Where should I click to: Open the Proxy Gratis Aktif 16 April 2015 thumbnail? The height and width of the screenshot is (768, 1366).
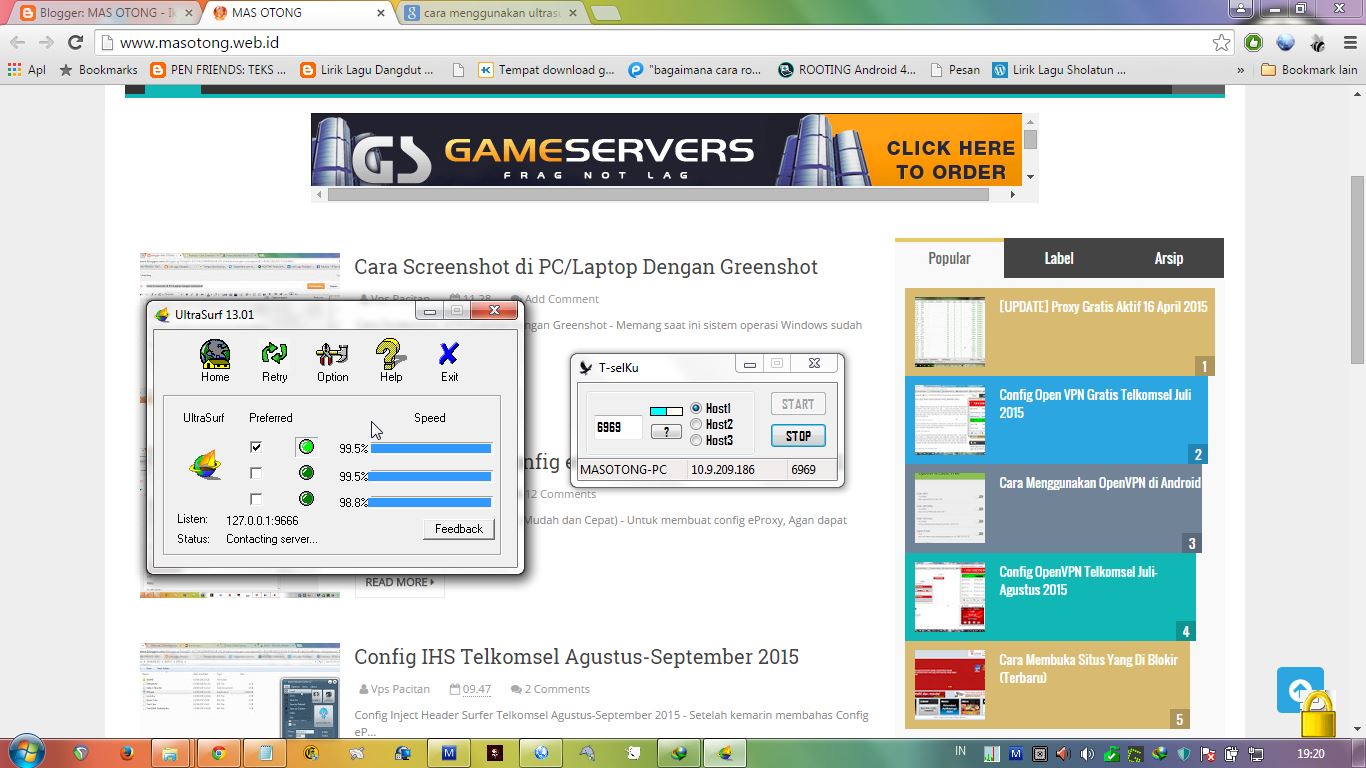coord(950,332)
